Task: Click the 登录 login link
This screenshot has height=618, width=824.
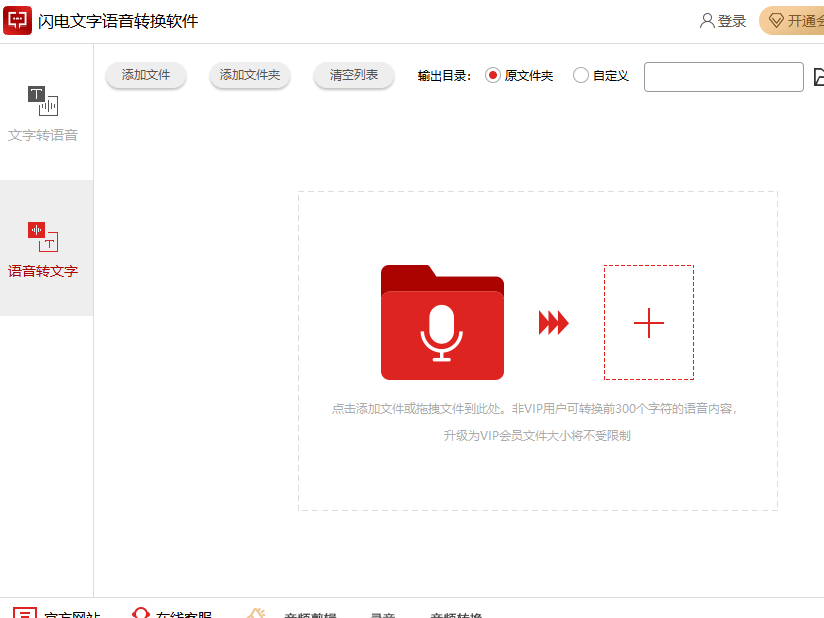Action: tap(732, 21)
